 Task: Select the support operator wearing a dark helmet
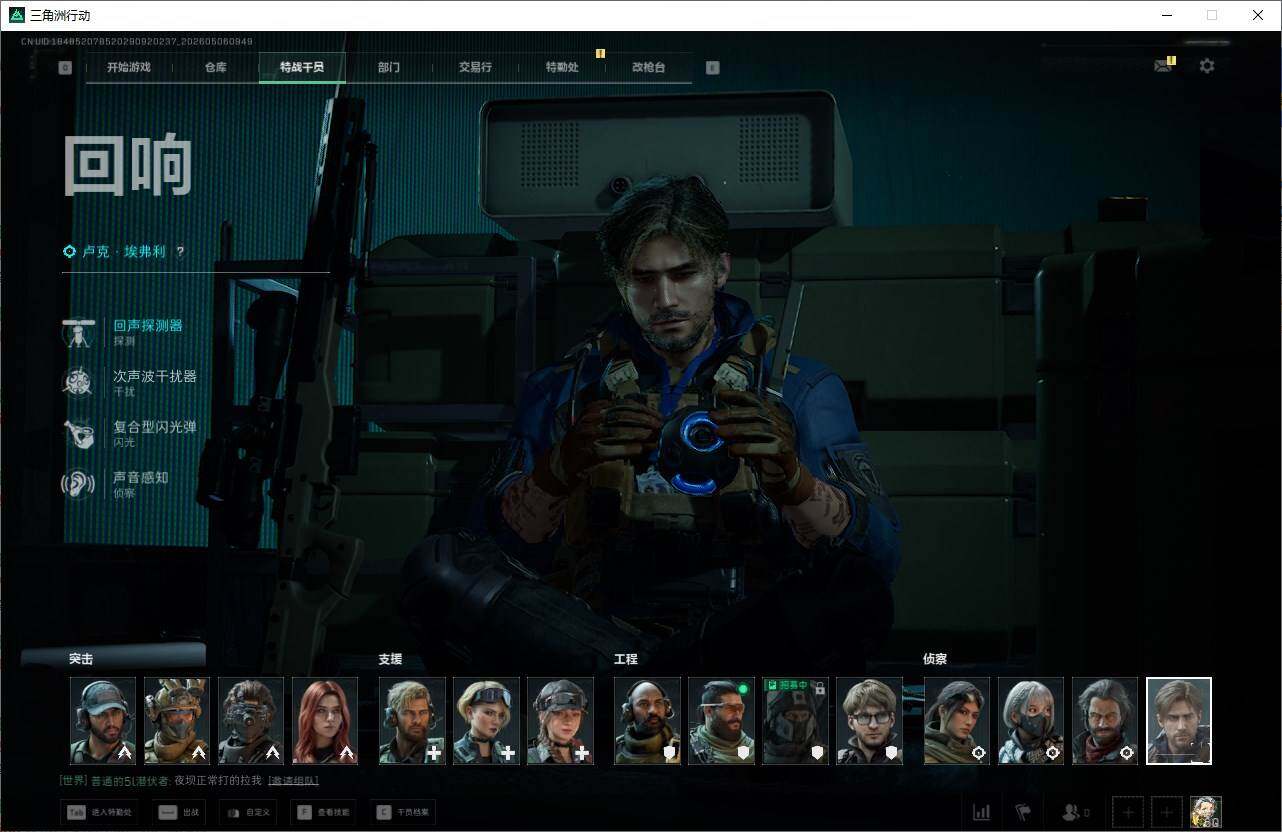click(560, 721)
